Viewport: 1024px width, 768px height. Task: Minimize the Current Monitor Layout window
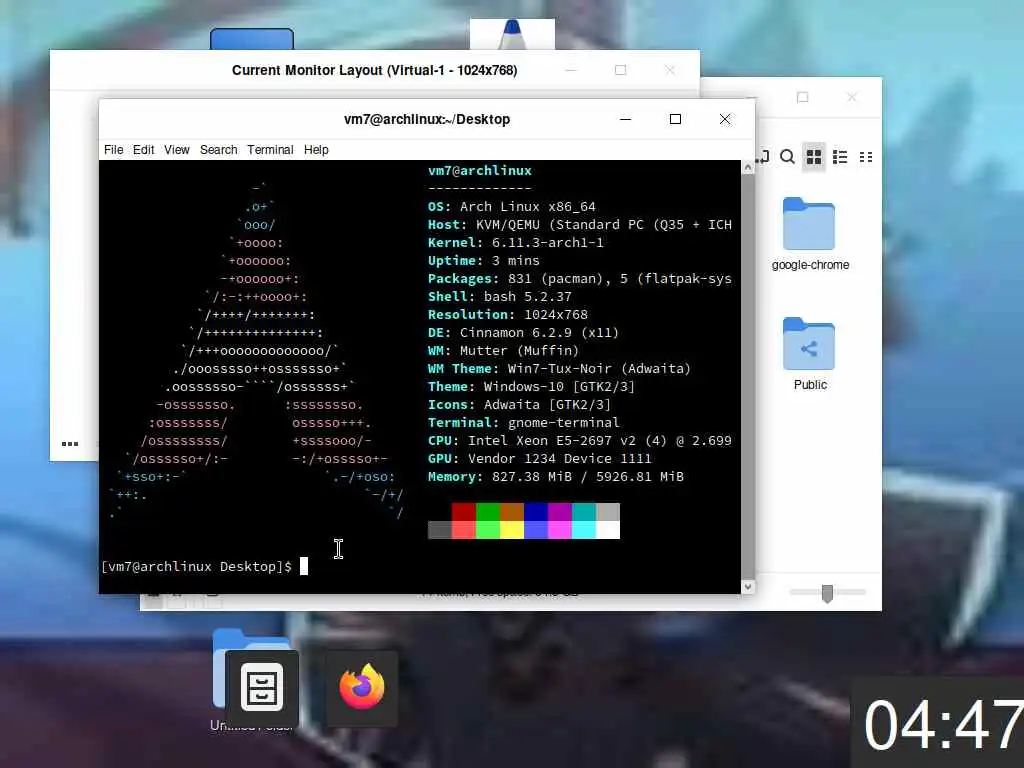tap(571, 70)
